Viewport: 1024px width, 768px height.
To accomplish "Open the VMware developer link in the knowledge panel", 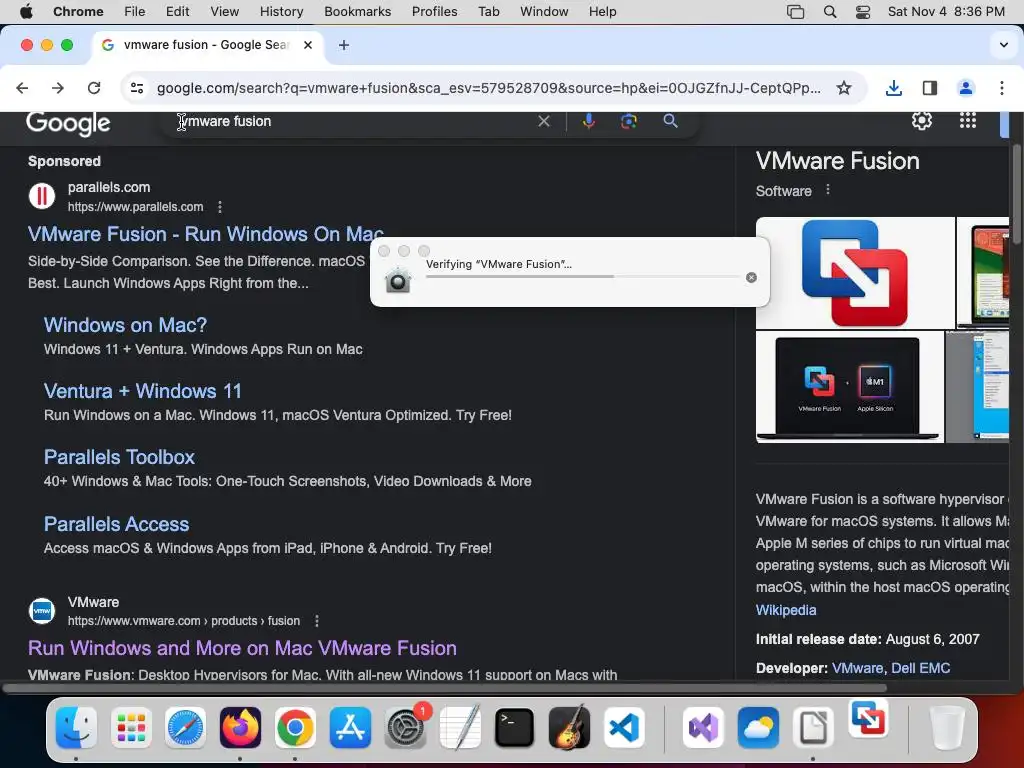I will coord(857,668).
